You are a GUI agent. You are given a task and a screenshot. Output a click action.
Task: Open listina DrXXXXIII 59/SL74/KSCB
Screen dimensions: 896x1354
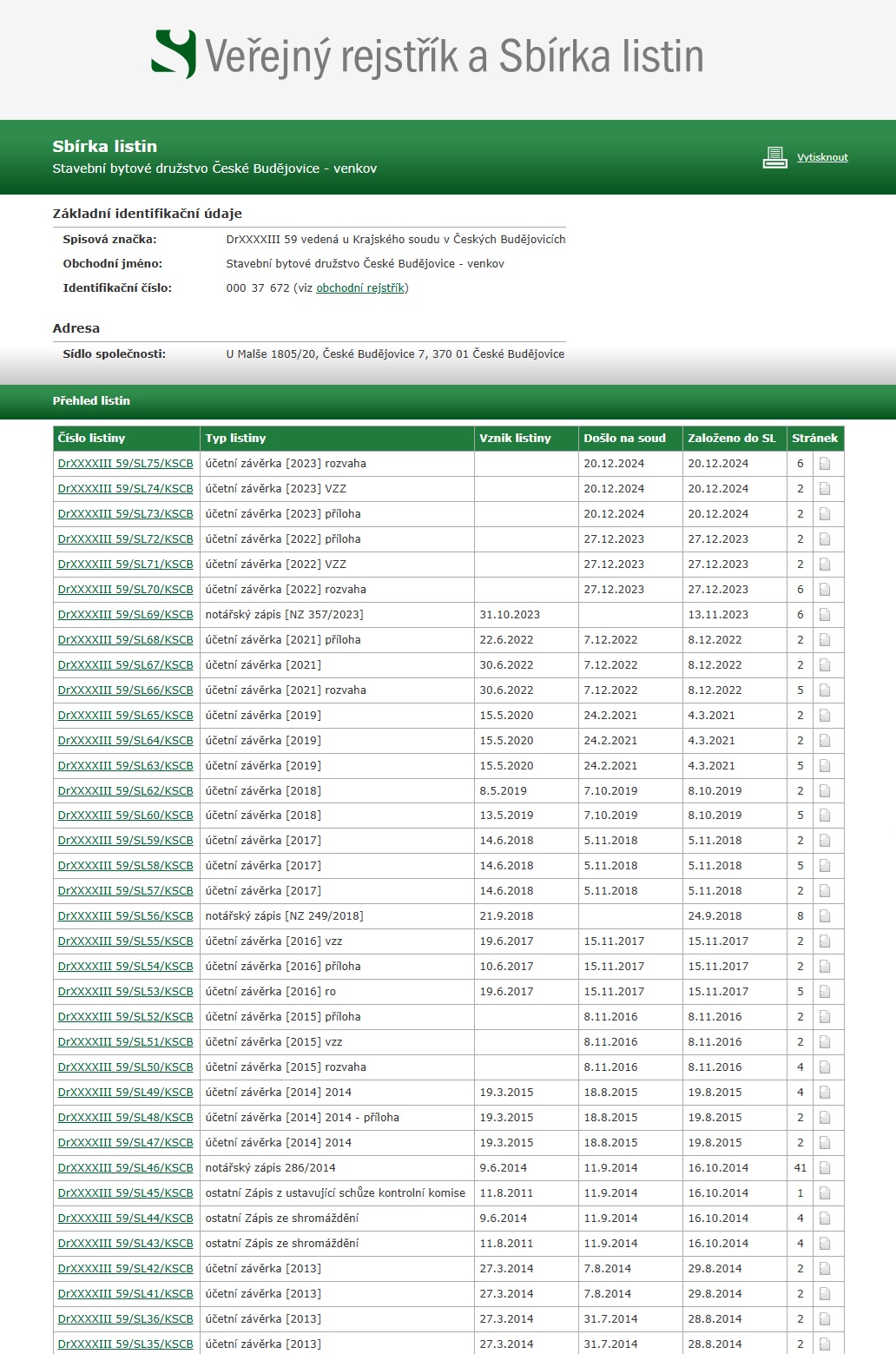coord(126,489)
